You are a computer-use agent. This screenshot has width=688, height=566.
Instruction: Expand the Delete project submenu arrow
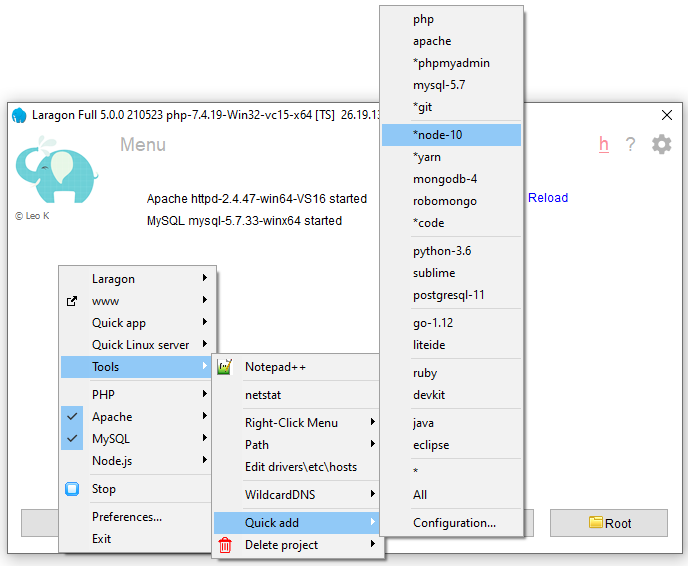point(373,544)
